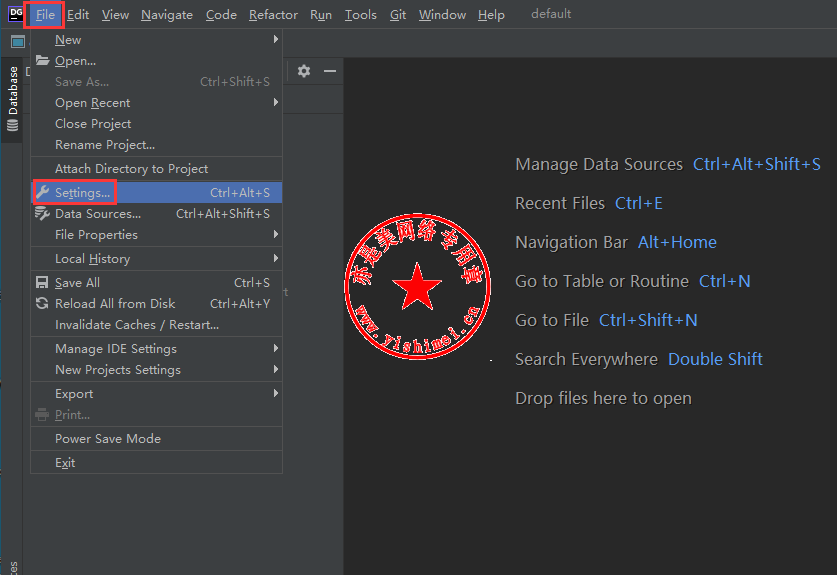Click Go to Table or Routine hint
Viewport: 837px width, 575px height.
click(x=633, y=281)
